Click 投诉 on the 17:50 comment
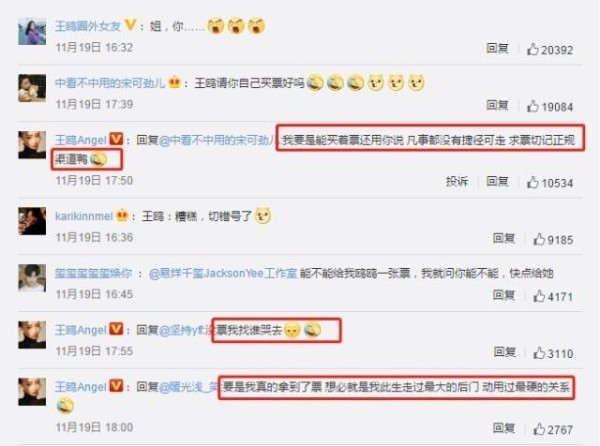 click(457, 181)
